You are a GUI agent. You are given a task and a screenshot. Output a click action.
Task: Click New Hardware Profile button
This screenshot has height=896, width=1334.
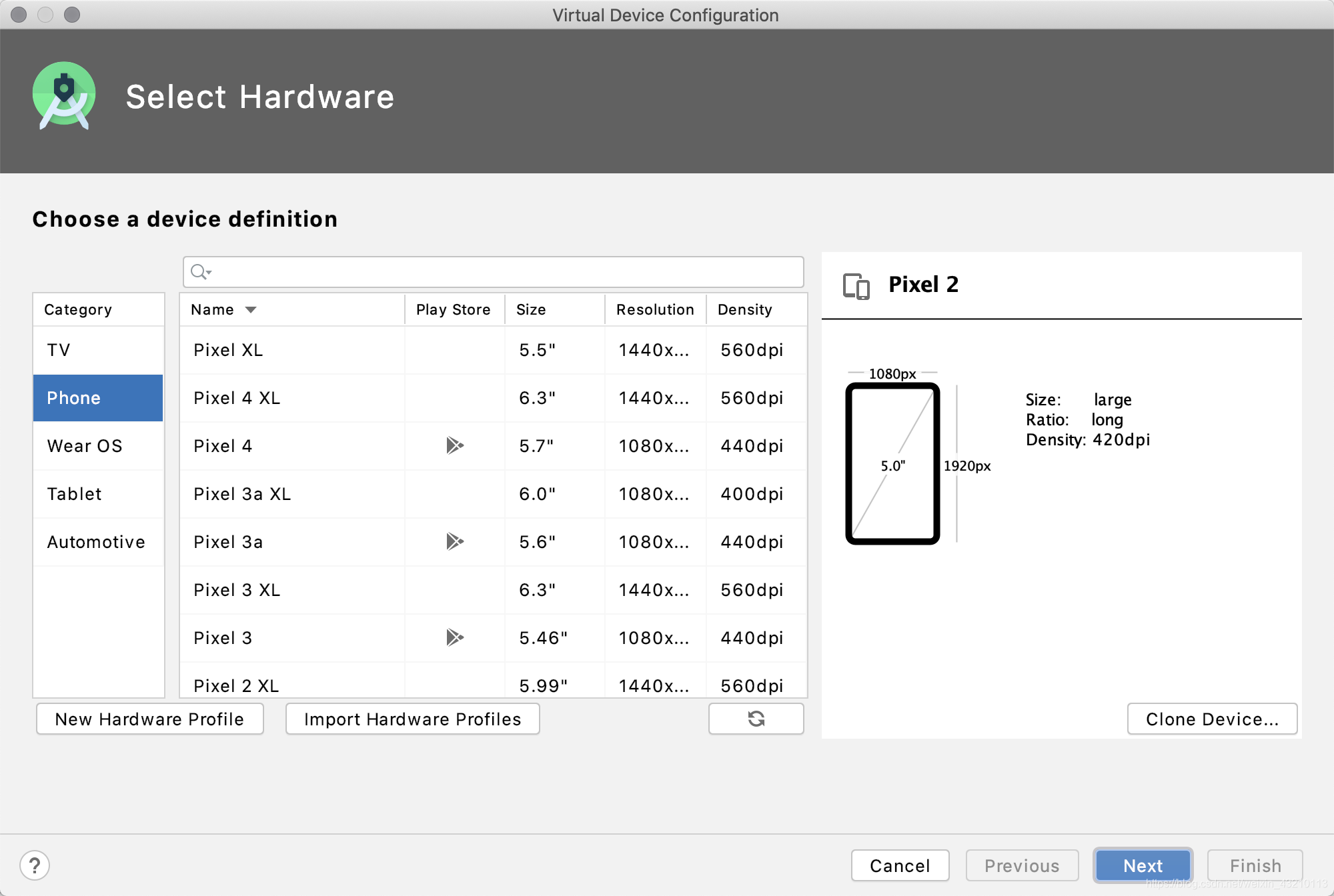click(150, 719)
